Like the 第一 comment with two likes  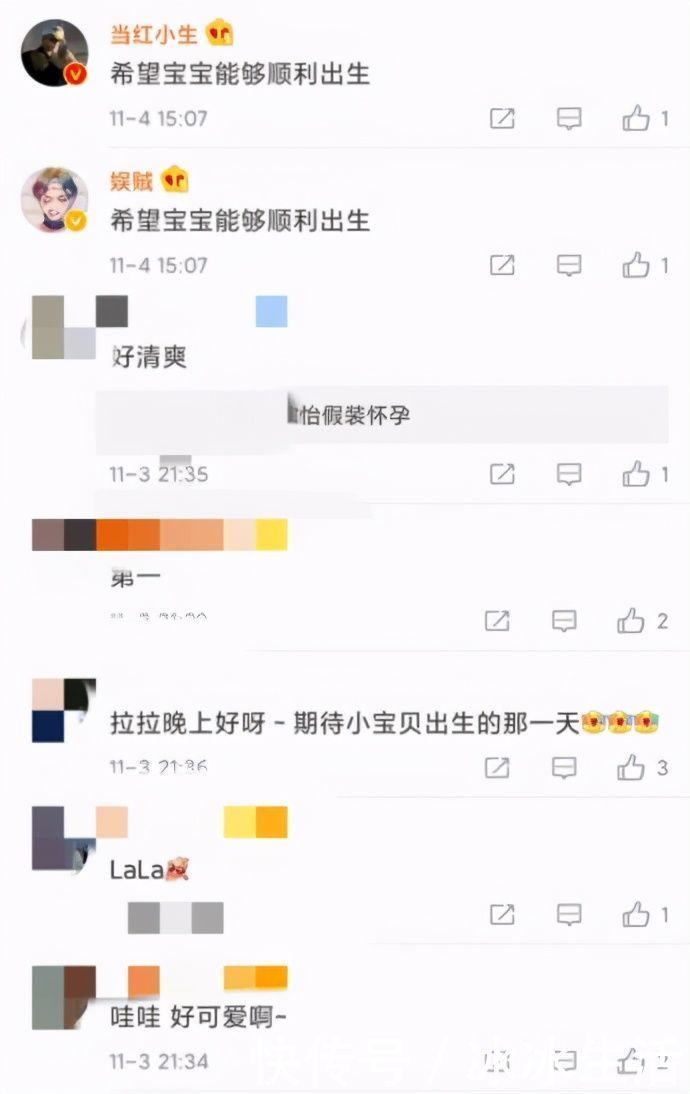pos(631,620)
